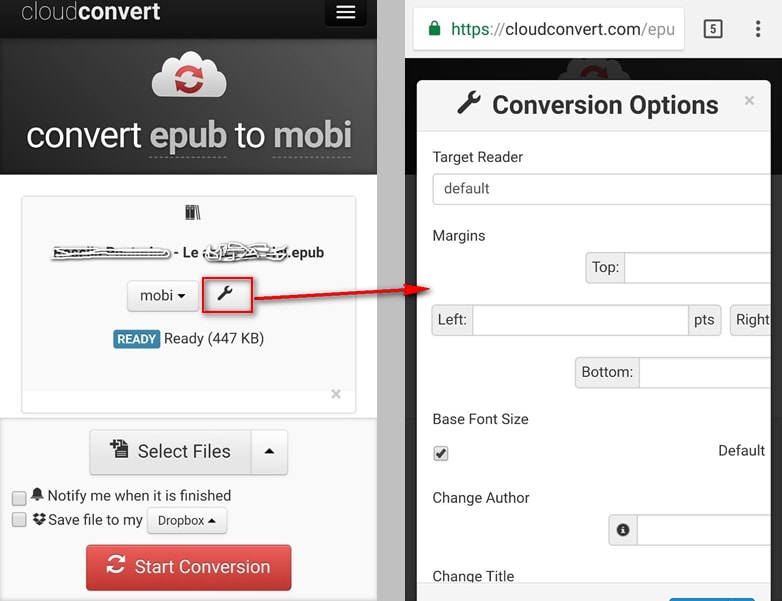Screen dimensions: 782x601
Task: Click the Right margin label field
Action: pyautogui.click(x=751, y=320)
